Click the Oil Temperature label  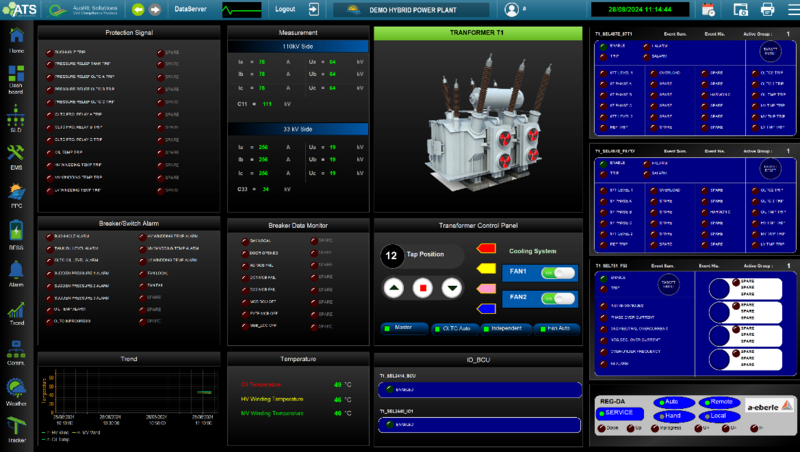(261, 385)
